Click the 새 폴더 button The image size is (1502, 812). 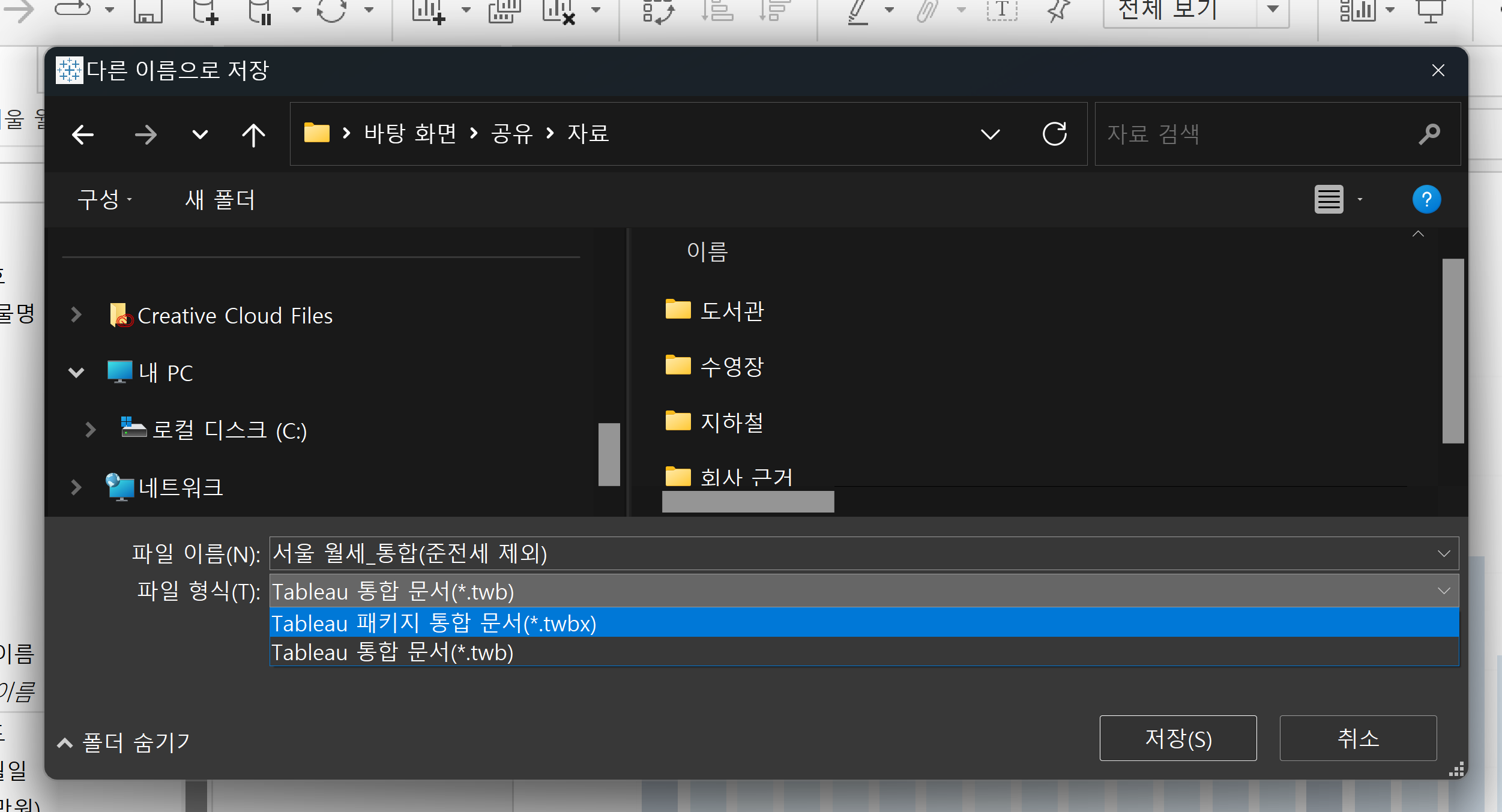tap(220, 200)
